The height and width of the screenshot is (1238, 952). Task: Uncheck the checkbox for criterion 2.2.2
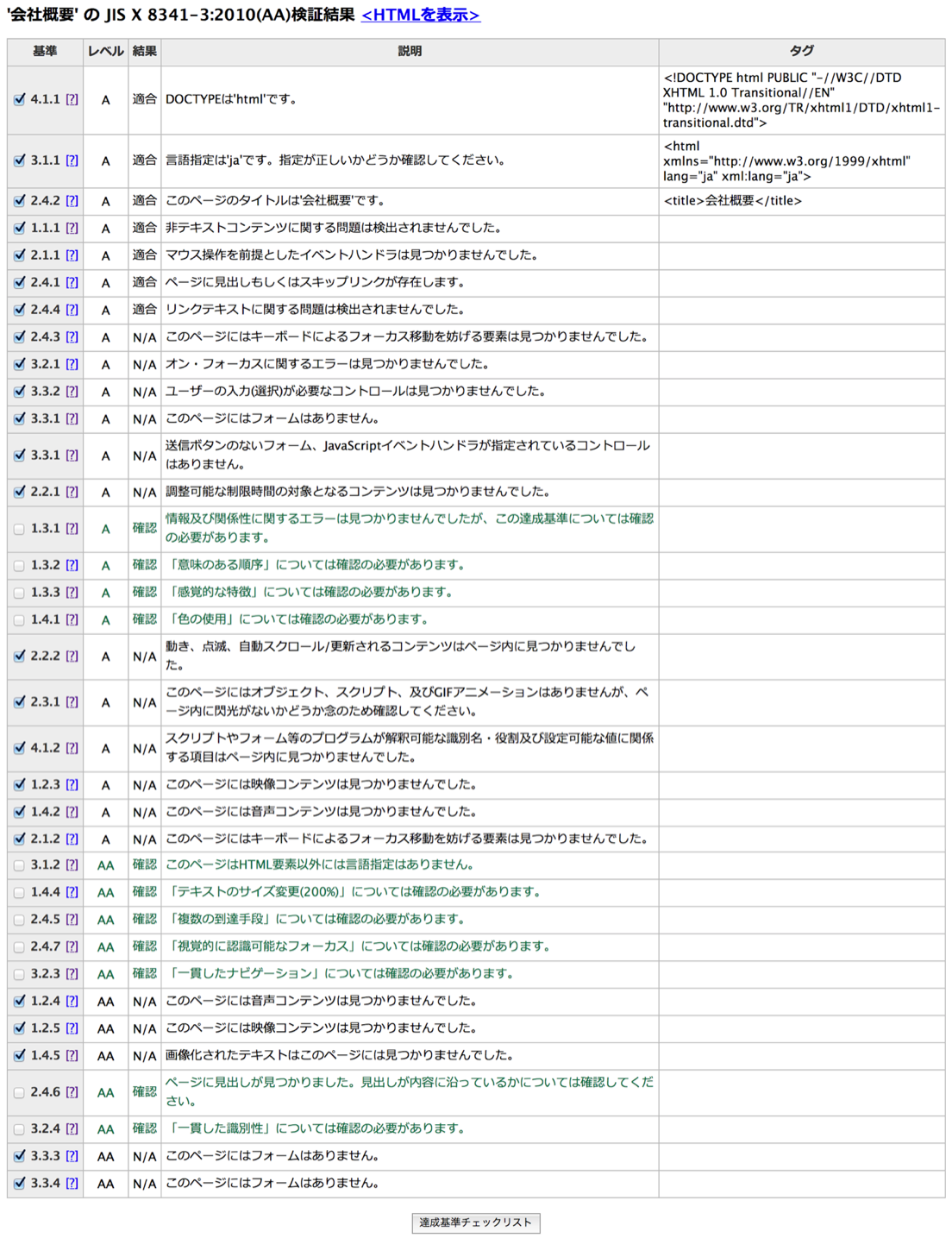coord(19,656)
